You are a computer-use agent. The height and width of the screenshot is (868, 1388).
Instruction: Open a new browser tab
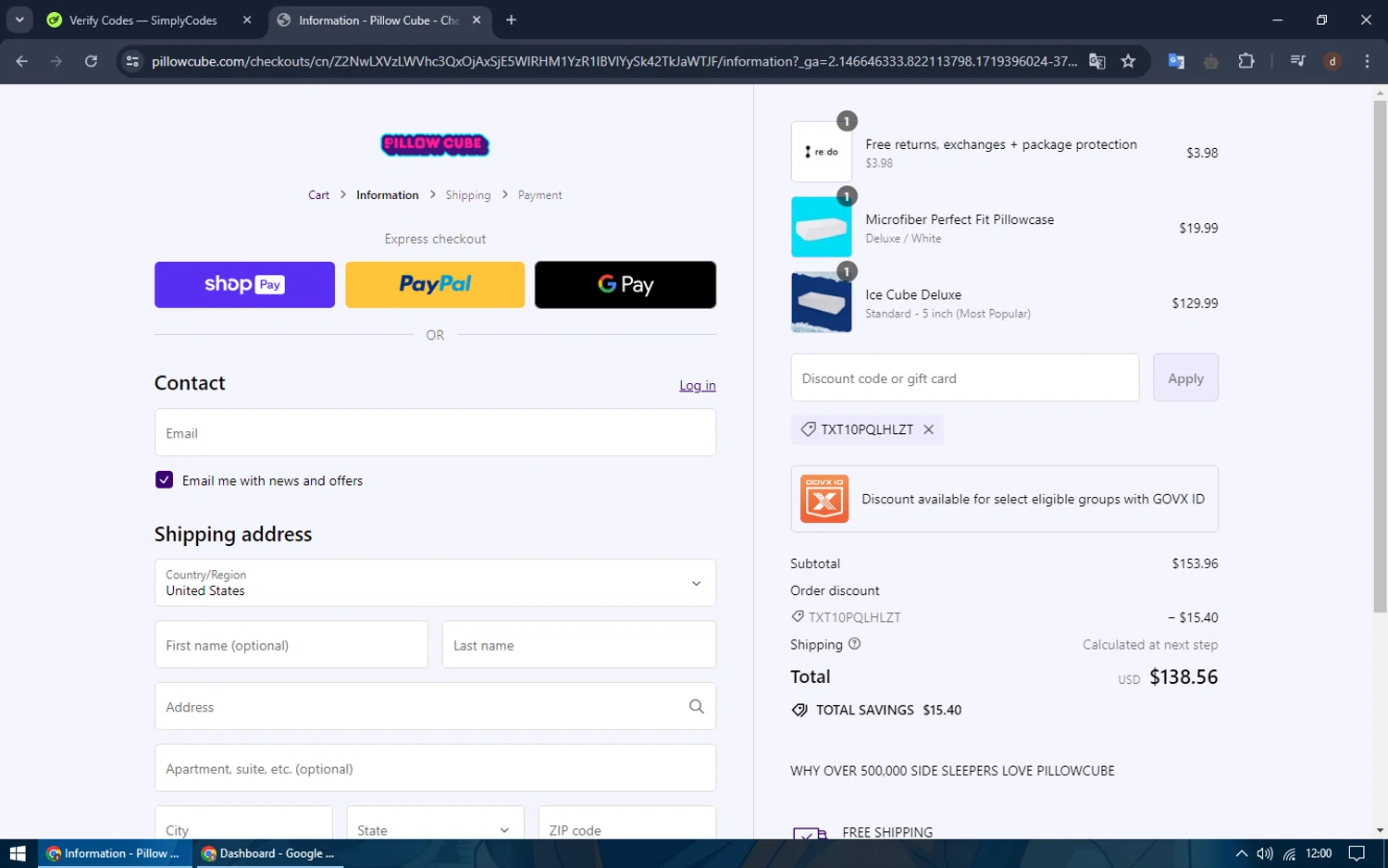pyautogui.click(x=511, y=19)
